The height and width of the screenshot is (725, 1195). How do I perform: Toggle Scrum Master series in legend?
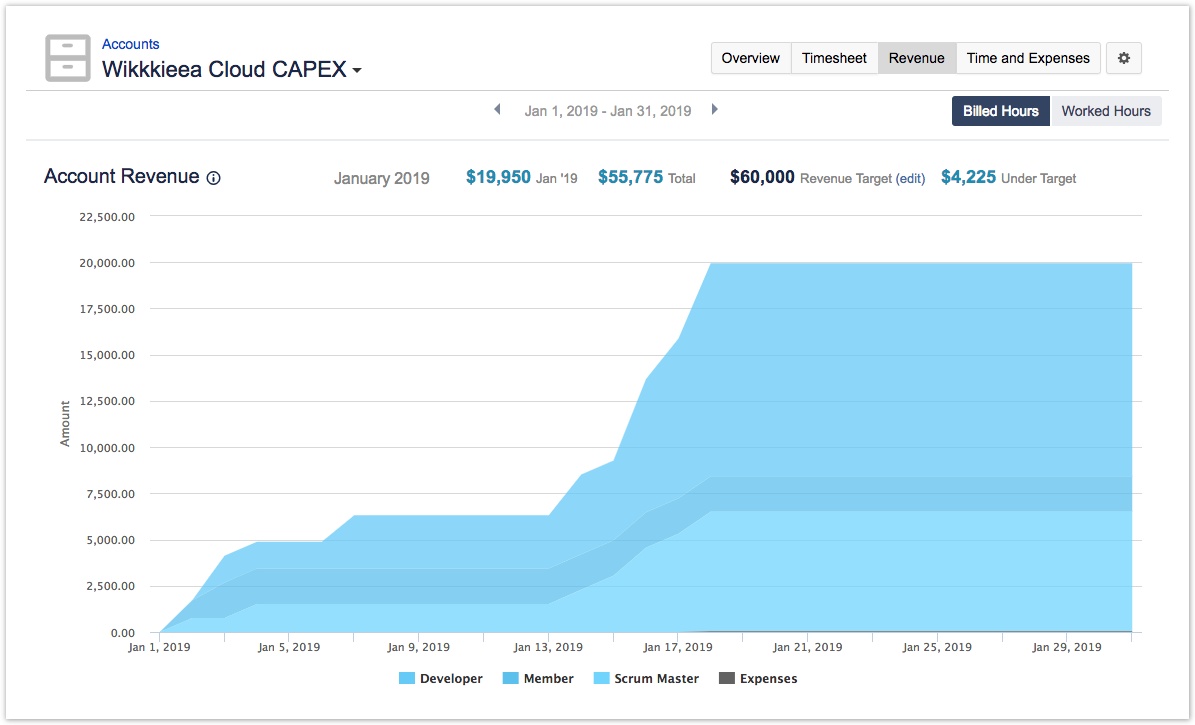tap(646, 678)
